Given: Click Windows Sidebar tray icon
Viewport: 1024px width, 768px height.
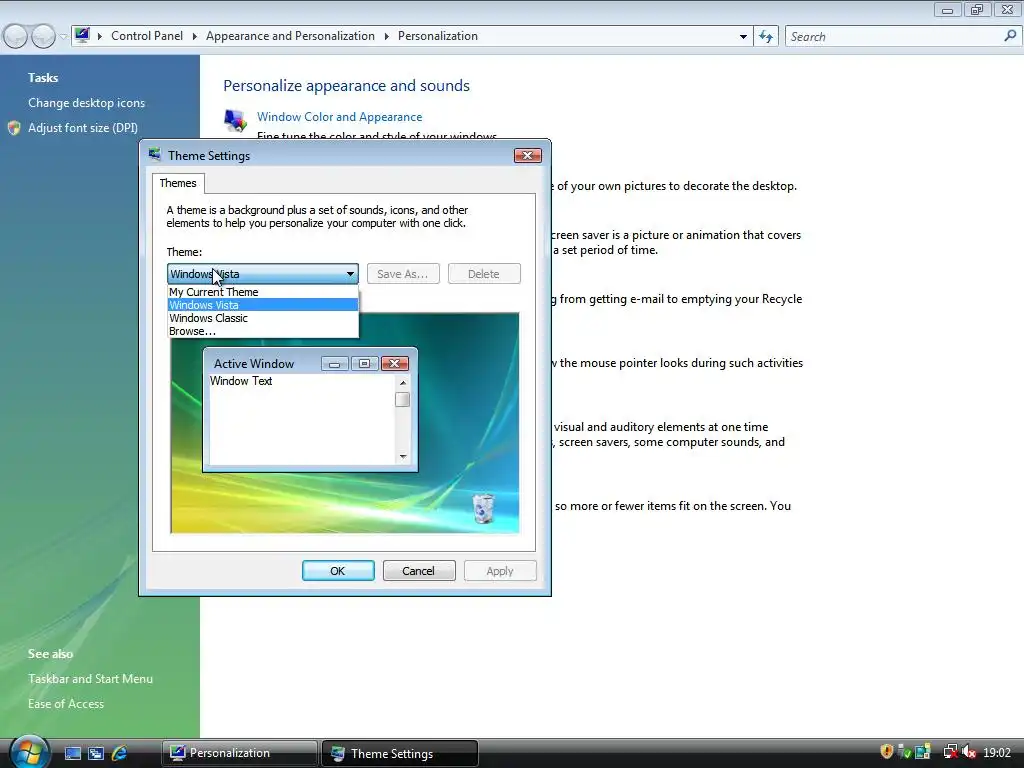Looking at the screenshot, I should 922,752.
